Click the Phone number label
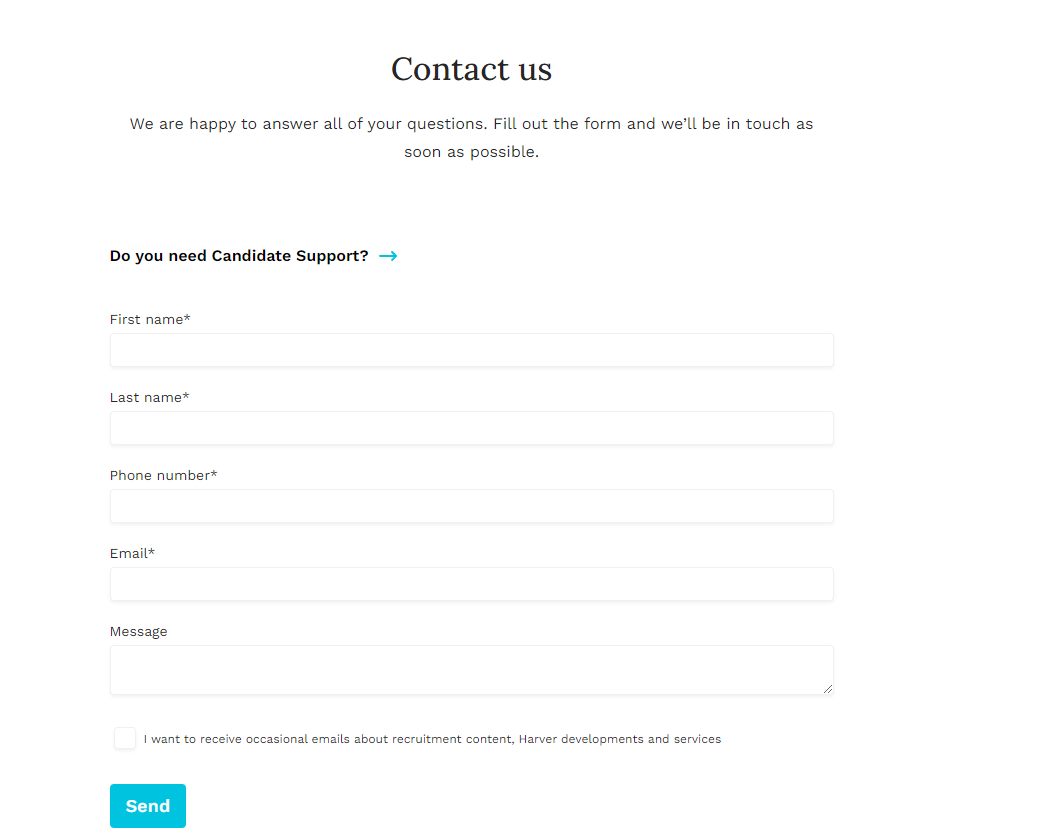The width and height of the screenshot is (1064, 836). click(x=160, y=476)
